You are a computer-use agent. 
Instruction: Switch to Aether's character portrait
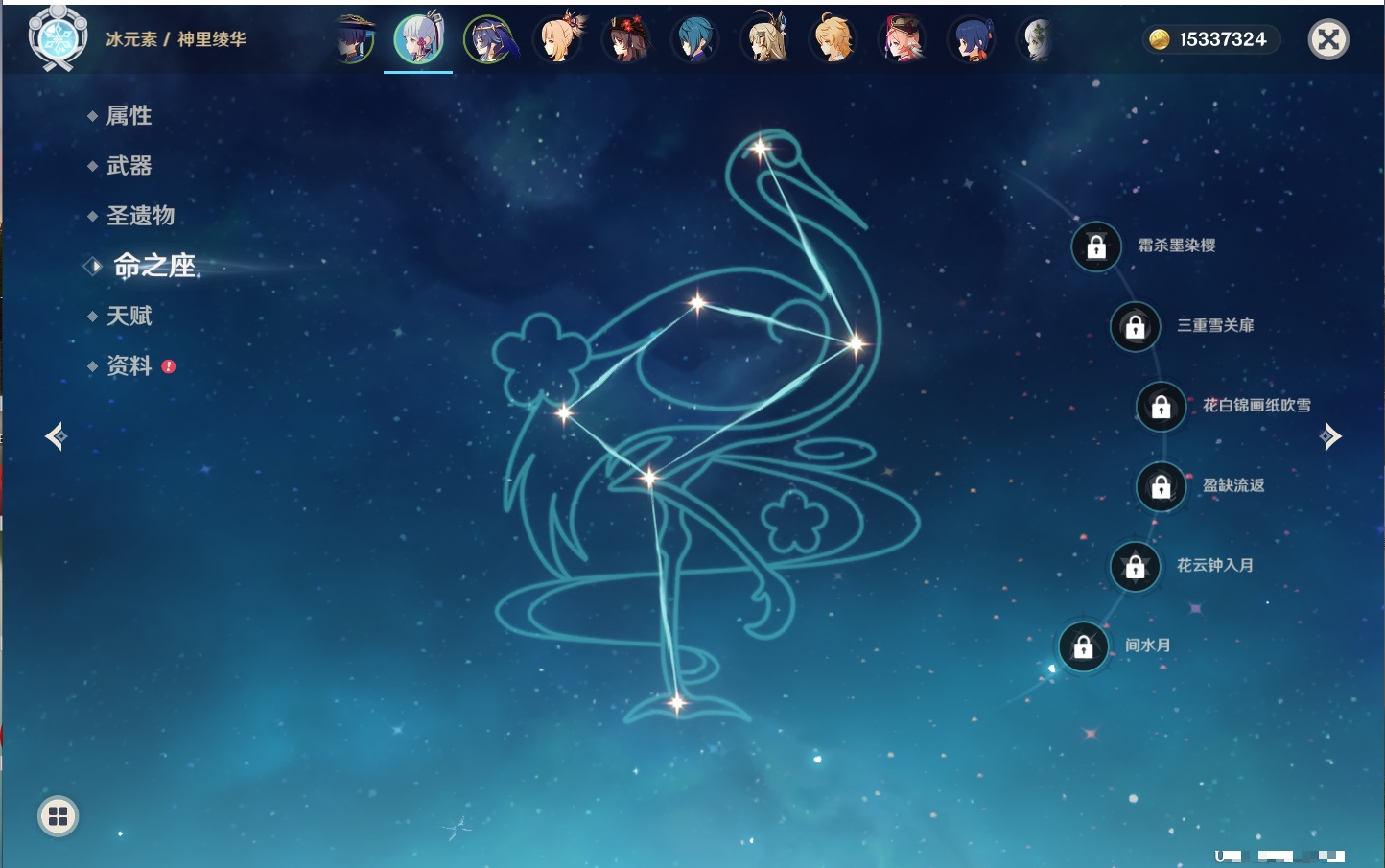click(833, 40)
